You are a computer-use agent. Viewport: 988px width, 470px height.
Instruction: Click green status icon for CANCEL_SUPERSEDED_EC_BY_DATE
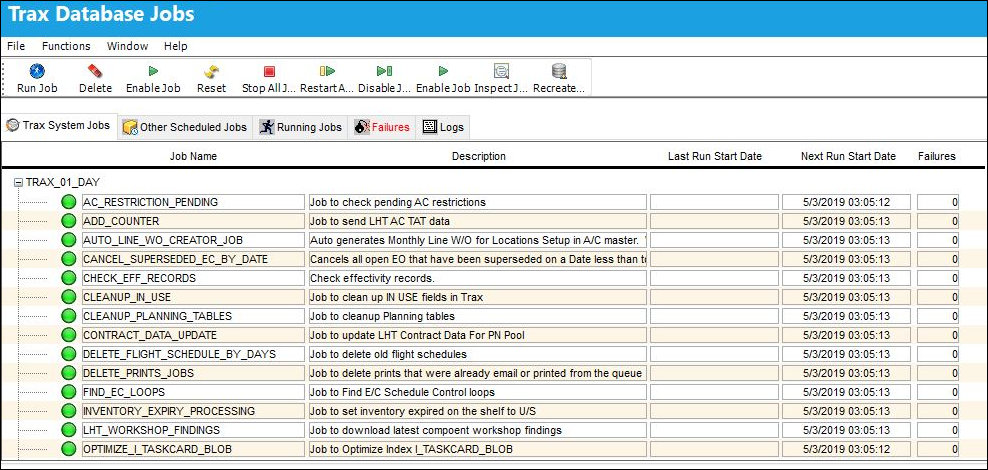pyautogui.click(x=68, y=259)
